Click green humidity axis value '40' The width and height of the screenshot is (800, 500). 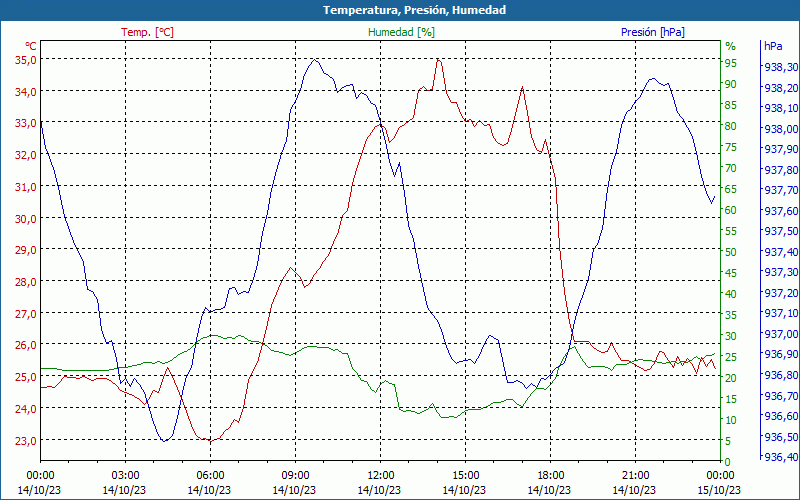[x=731, y=294]
